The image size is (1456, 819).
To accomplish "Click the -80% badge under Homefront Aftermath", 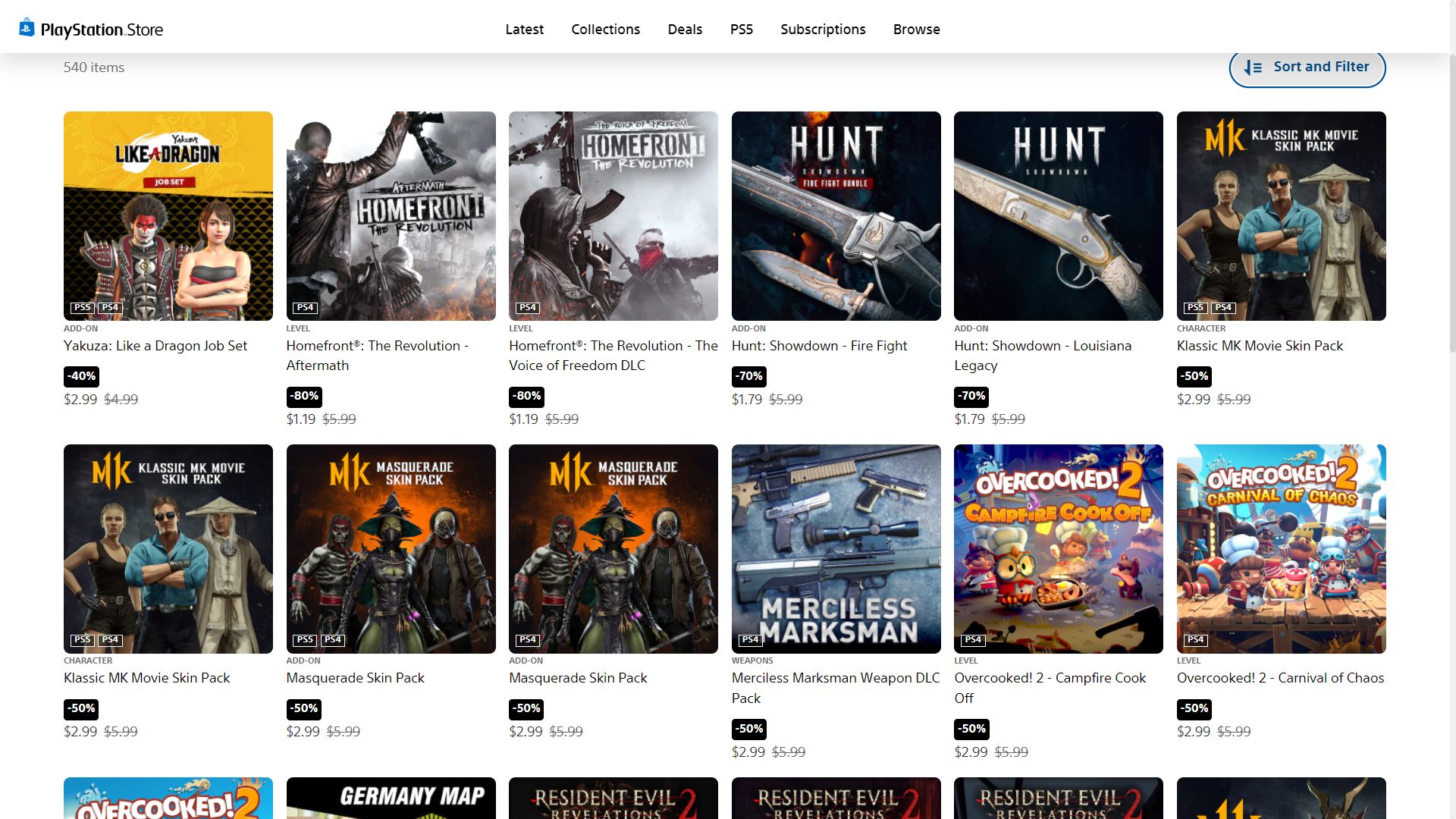I will [x=304, y=396].
